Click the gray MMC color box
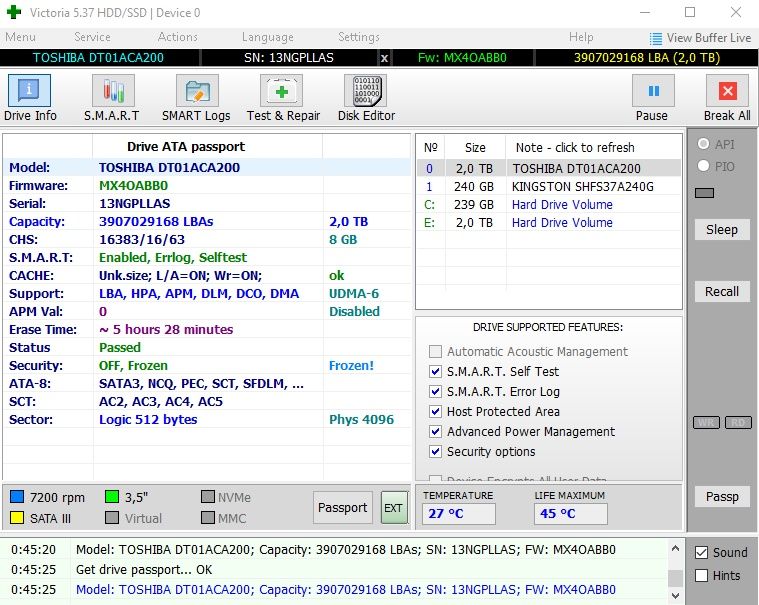 click(x=208, y=518)
